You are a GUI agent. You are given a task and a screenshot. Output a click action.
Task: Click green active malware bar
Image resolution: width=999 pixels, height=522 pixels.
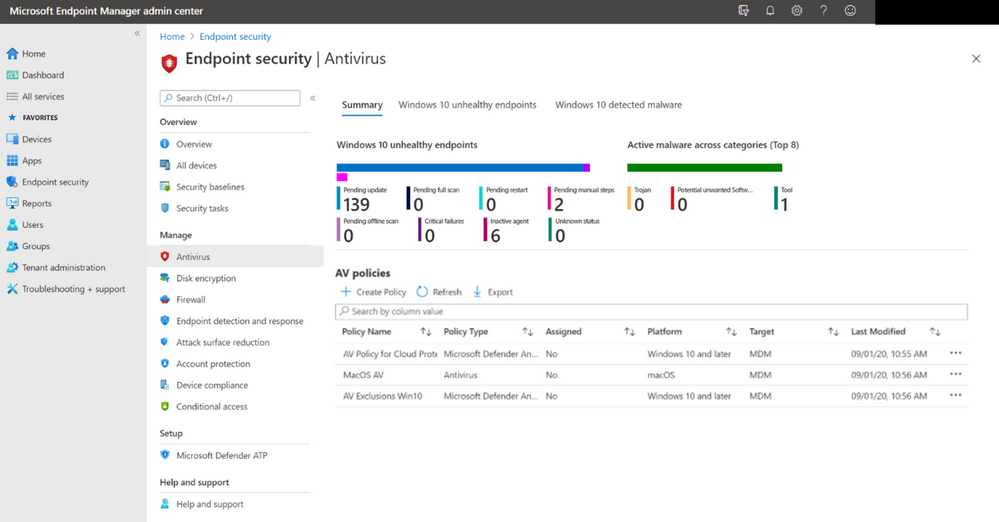tap(705, 168)
